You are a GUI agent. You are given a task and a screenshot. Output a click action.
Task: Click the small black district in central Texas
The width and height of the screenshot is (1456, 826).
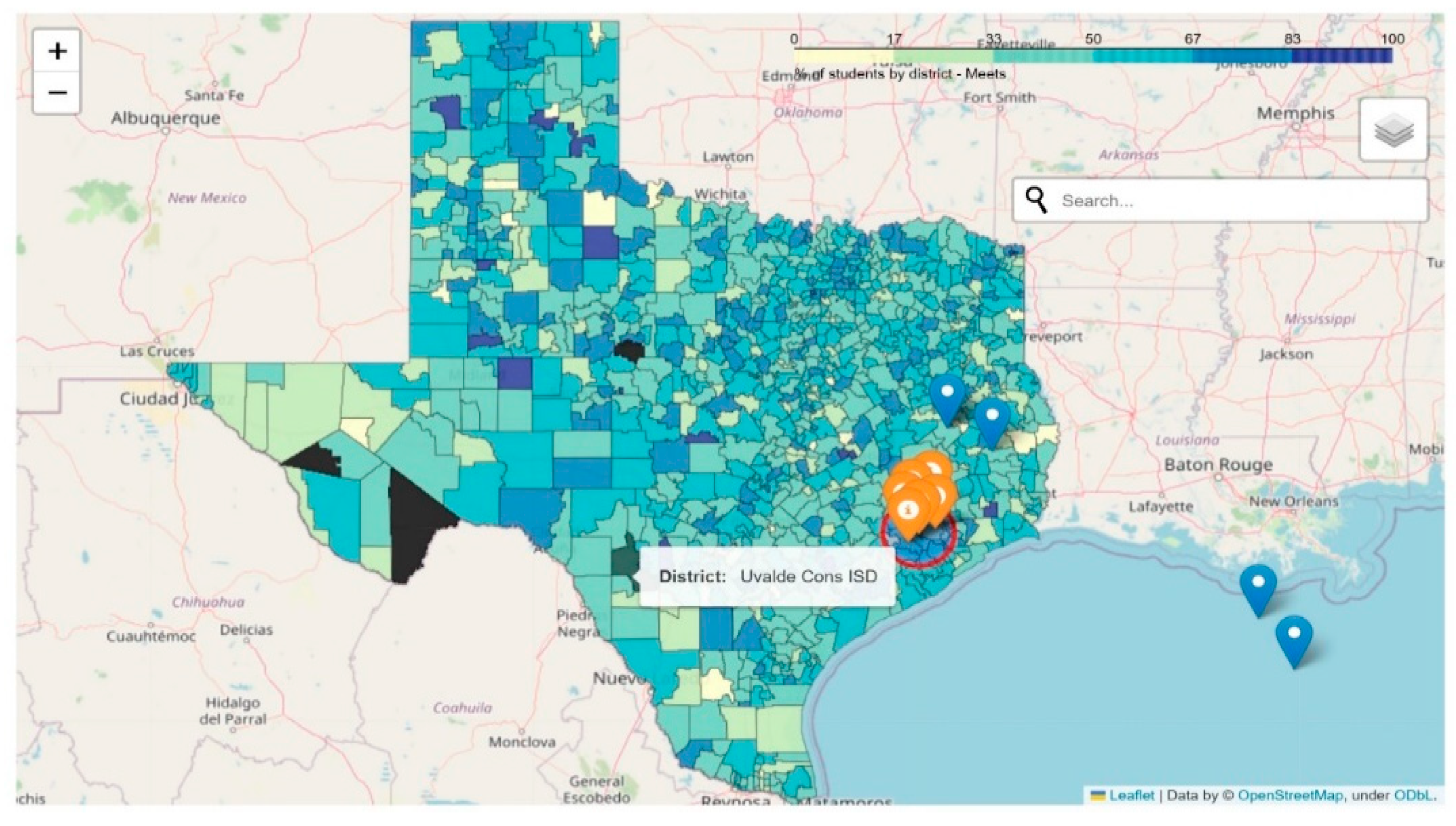[629, 349]
